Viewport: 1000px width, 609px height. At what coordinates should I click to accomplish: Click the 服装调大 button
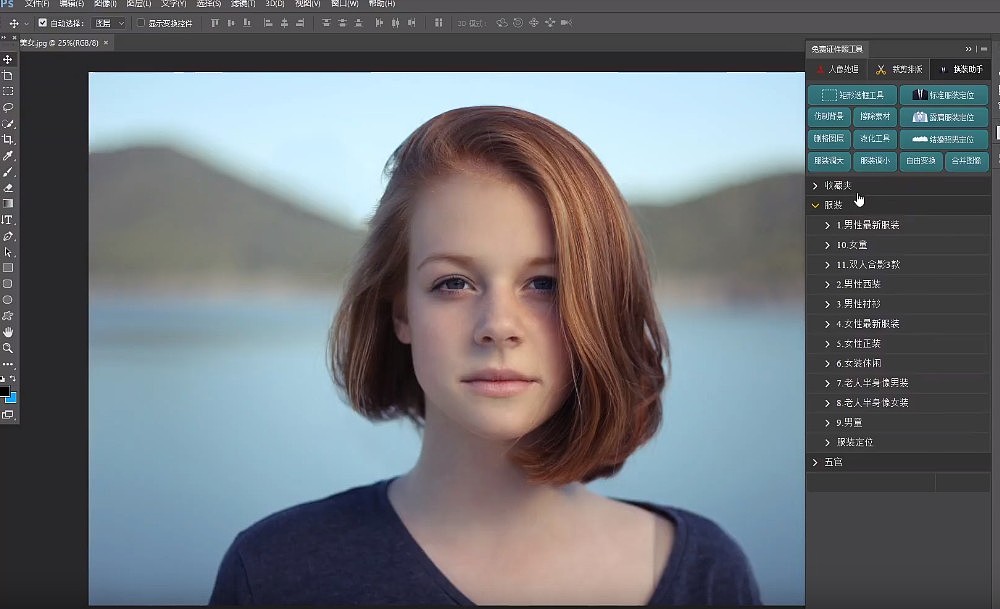click(x=829, y=161)
